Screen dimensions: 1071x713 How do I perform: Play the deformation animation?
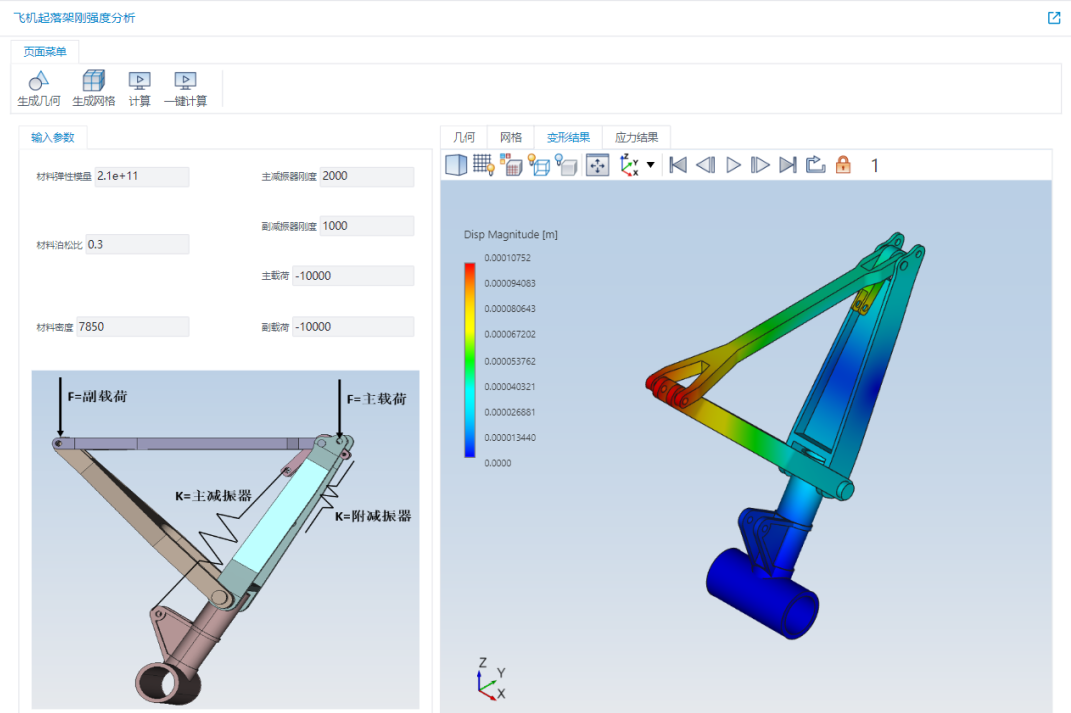coord(733,165)
